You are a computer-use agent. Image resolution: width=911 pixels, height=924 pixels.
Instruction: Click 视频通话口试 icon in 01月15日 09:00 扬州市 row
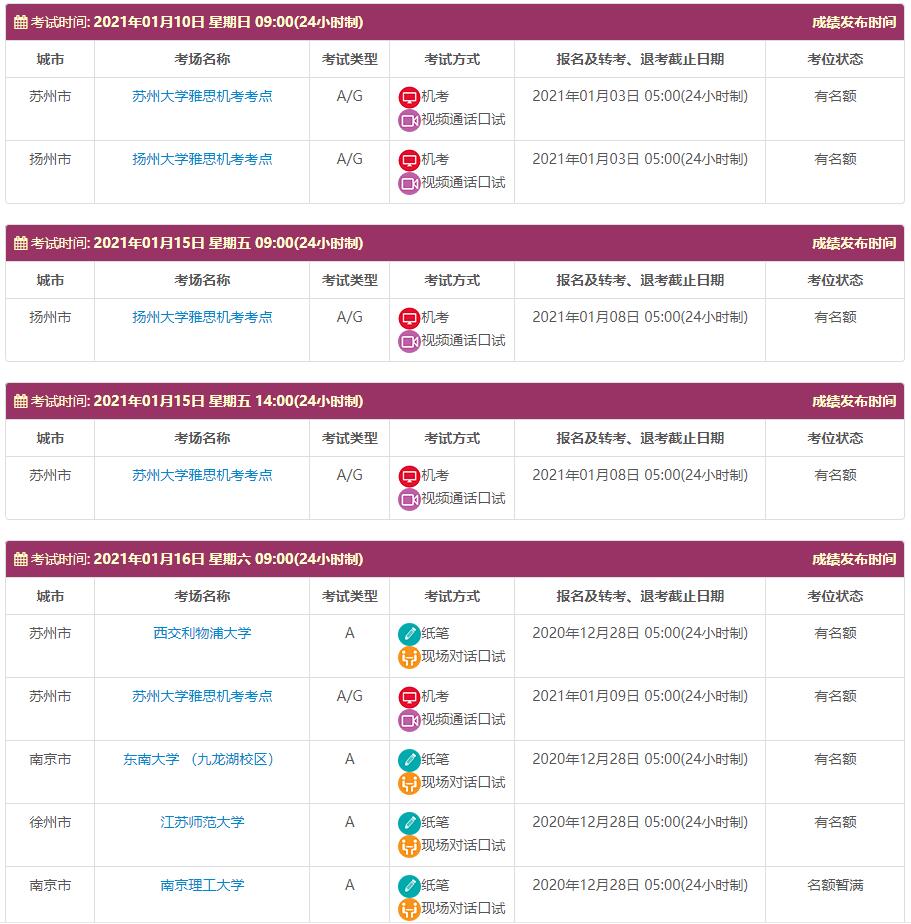pyautogui.click(x=409, y=342)
